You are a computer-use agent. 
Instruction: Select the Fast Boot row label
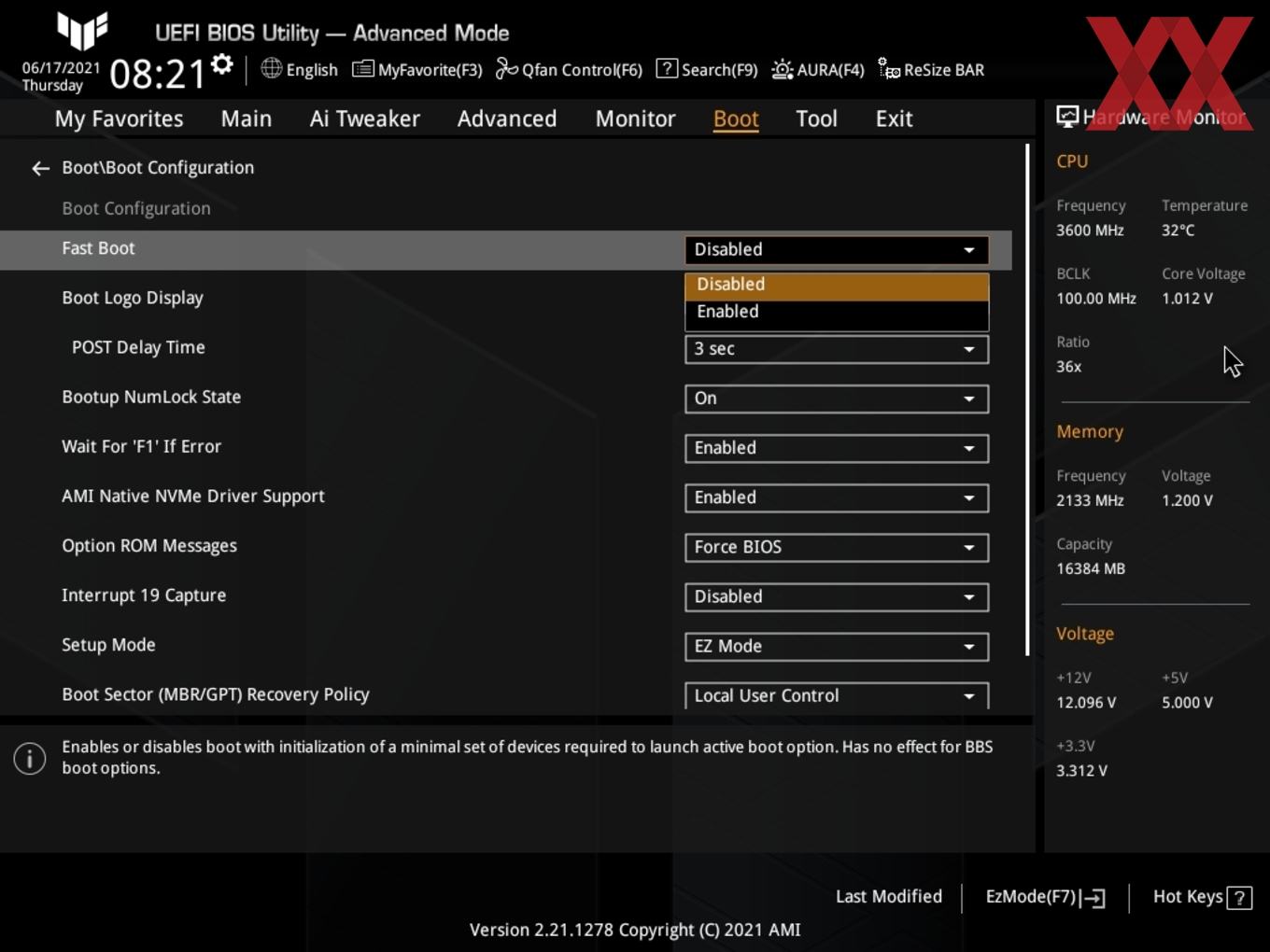98,248
